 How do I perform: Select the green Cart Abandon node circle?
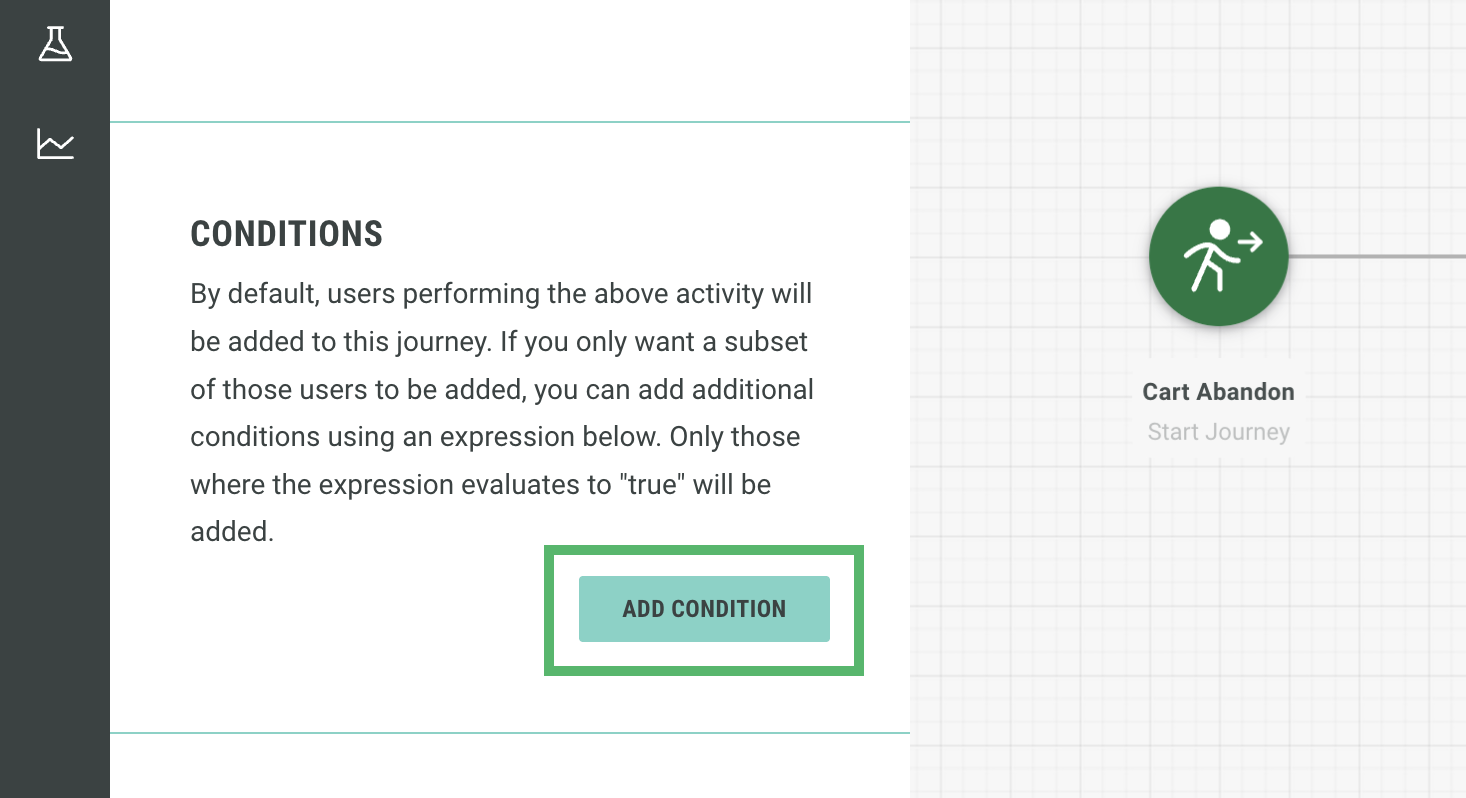click(1218, 256)
